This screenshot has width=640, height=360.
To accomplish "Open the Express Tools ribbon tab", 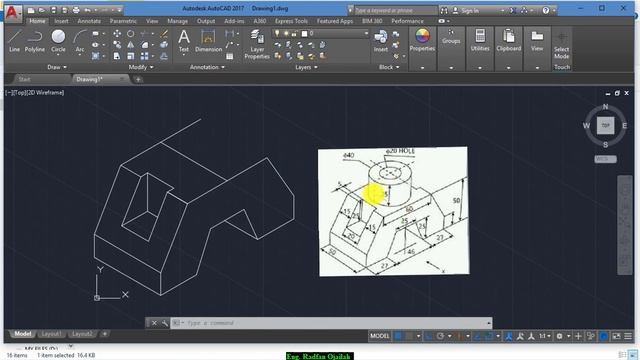I will pyautogui.click(x=291, y=21).
